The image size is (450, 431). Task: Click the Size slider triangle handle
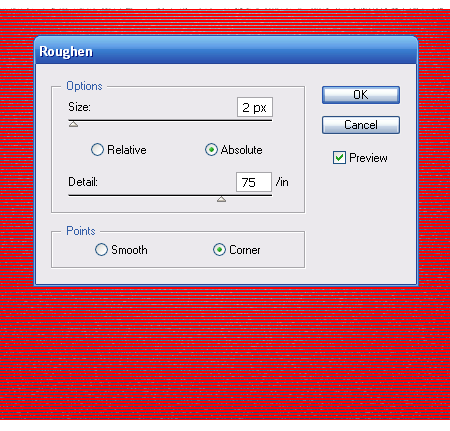pyautogui.click(x=73, y=124)
